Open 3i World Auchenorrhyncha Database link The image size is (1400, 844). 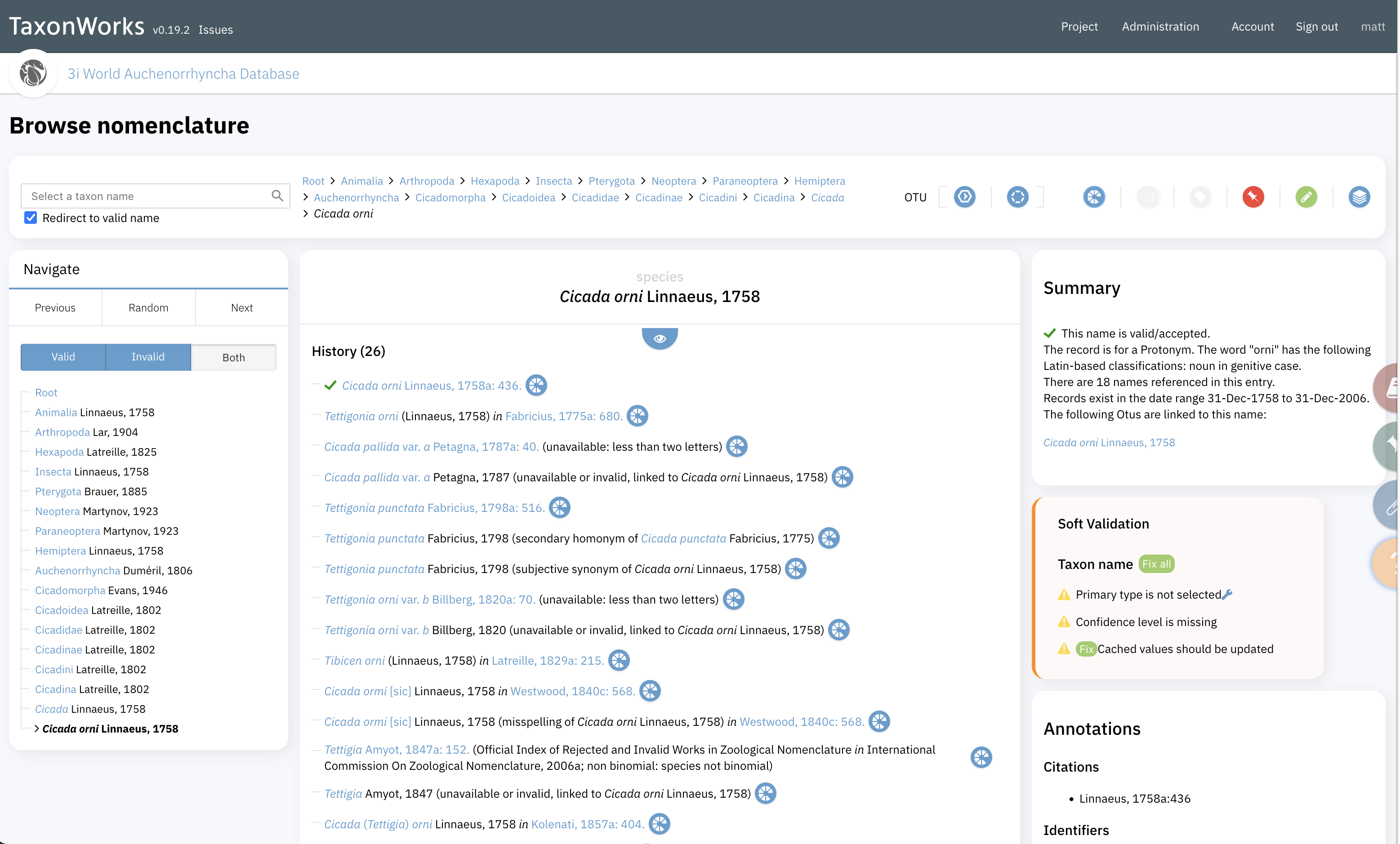coord(183,74)
